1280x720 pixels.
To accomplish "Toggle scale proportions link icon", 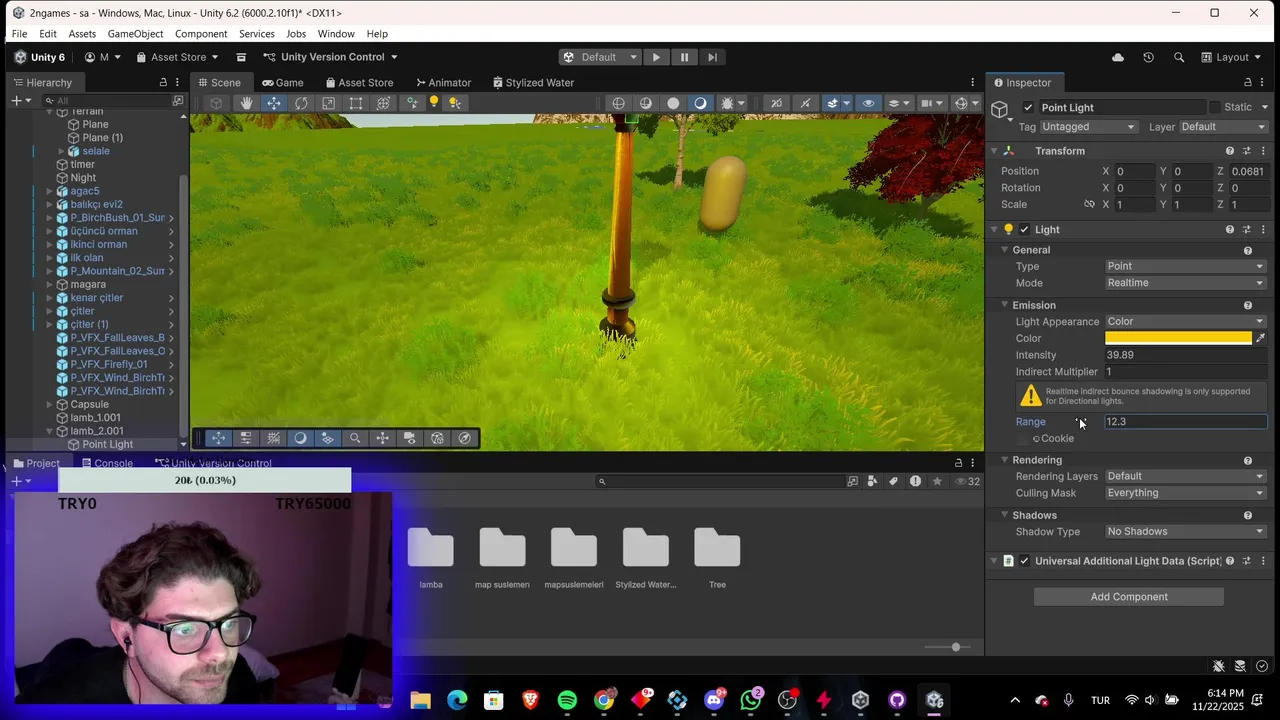I will [1089, 204].
